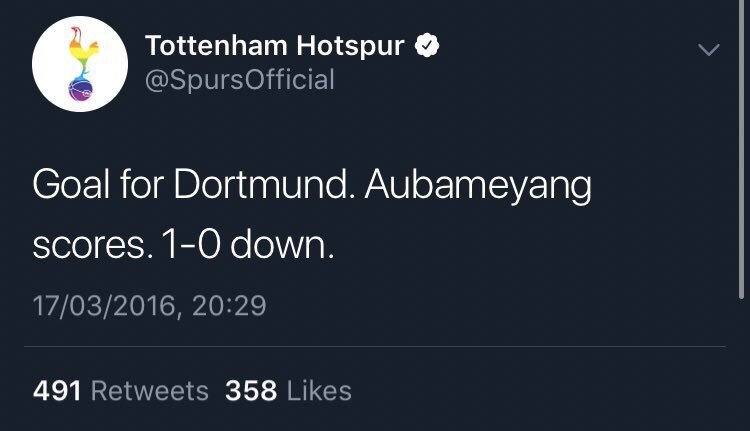
Task: Click the rainbow cockerel logo
Action: tap(79, 63)
